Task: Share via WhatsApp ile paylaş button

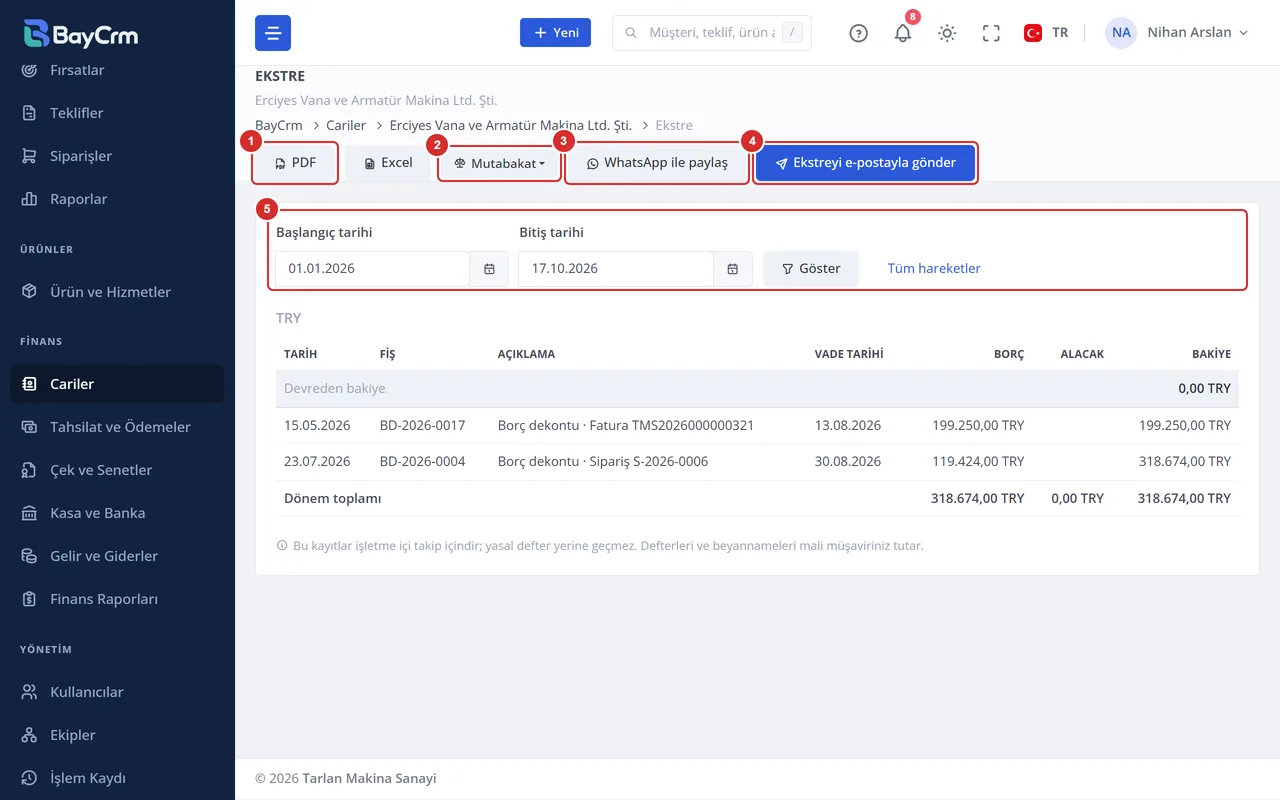Action: pyautogui.click(x=657, y=163)
